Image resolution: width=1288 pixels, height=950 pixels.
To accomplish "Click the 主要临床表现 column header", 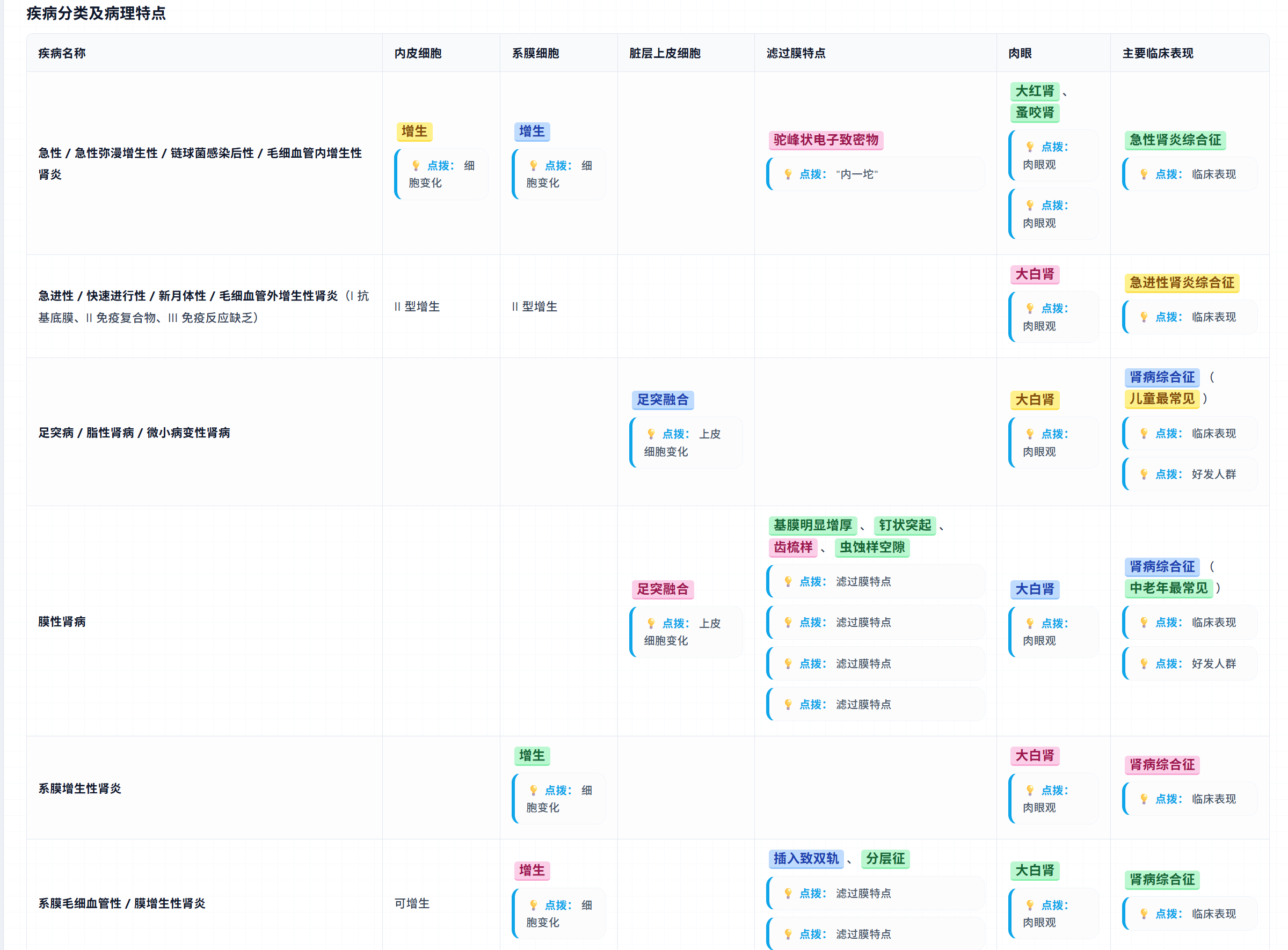I will 1158,53.
